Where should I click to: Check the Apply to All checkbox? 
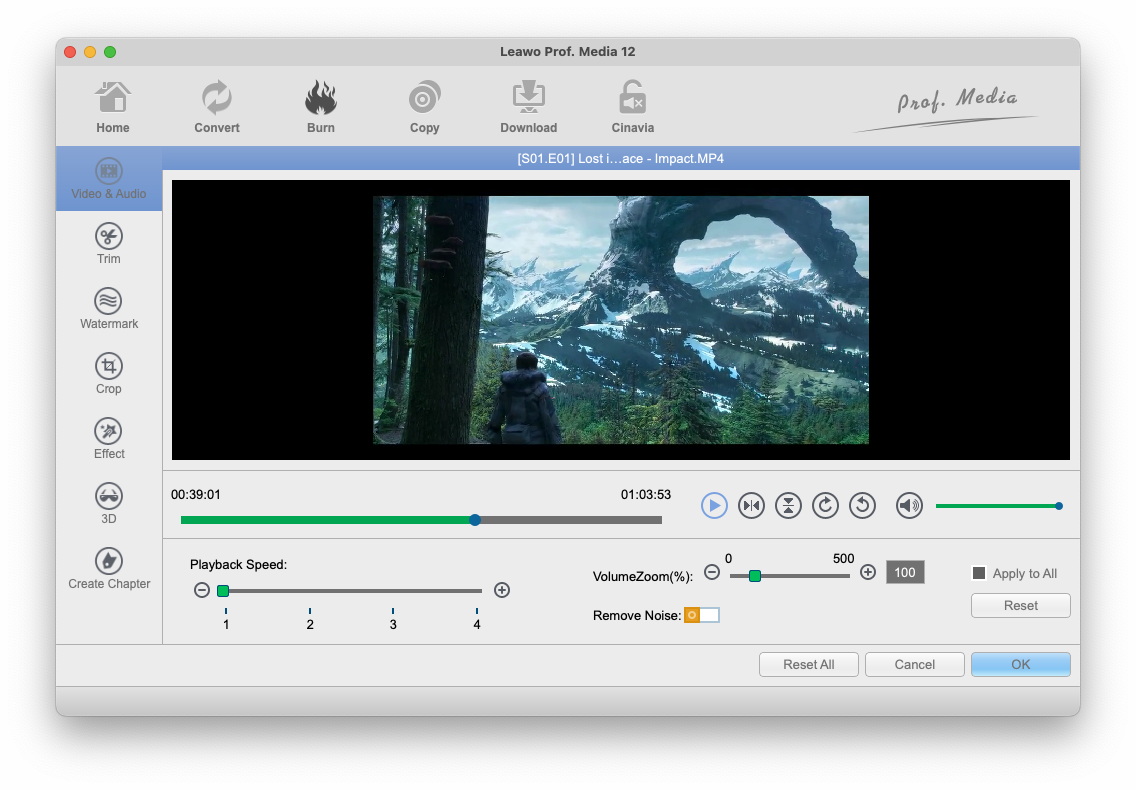(979, 573)
